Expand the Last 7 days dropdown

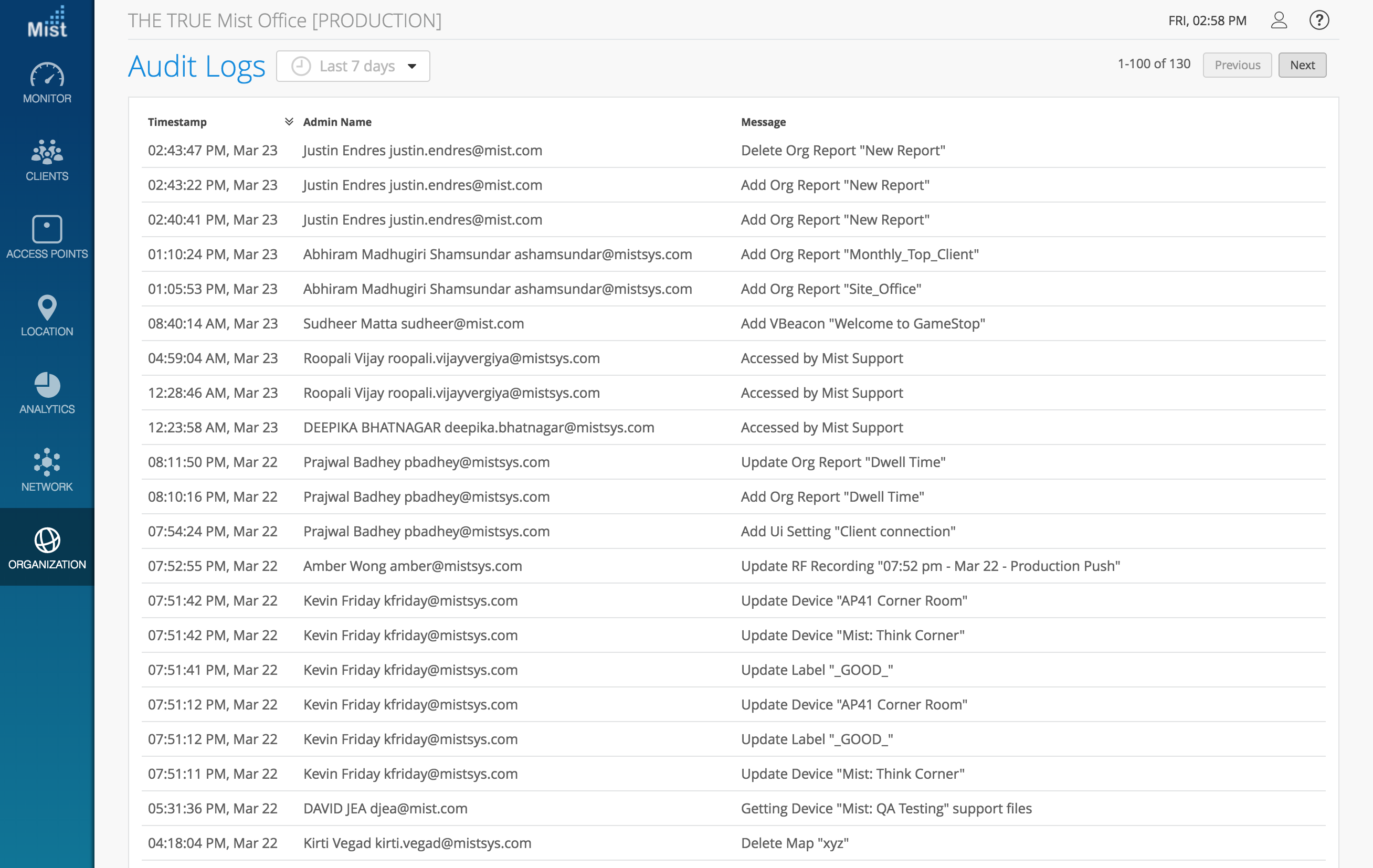[412, 66]
